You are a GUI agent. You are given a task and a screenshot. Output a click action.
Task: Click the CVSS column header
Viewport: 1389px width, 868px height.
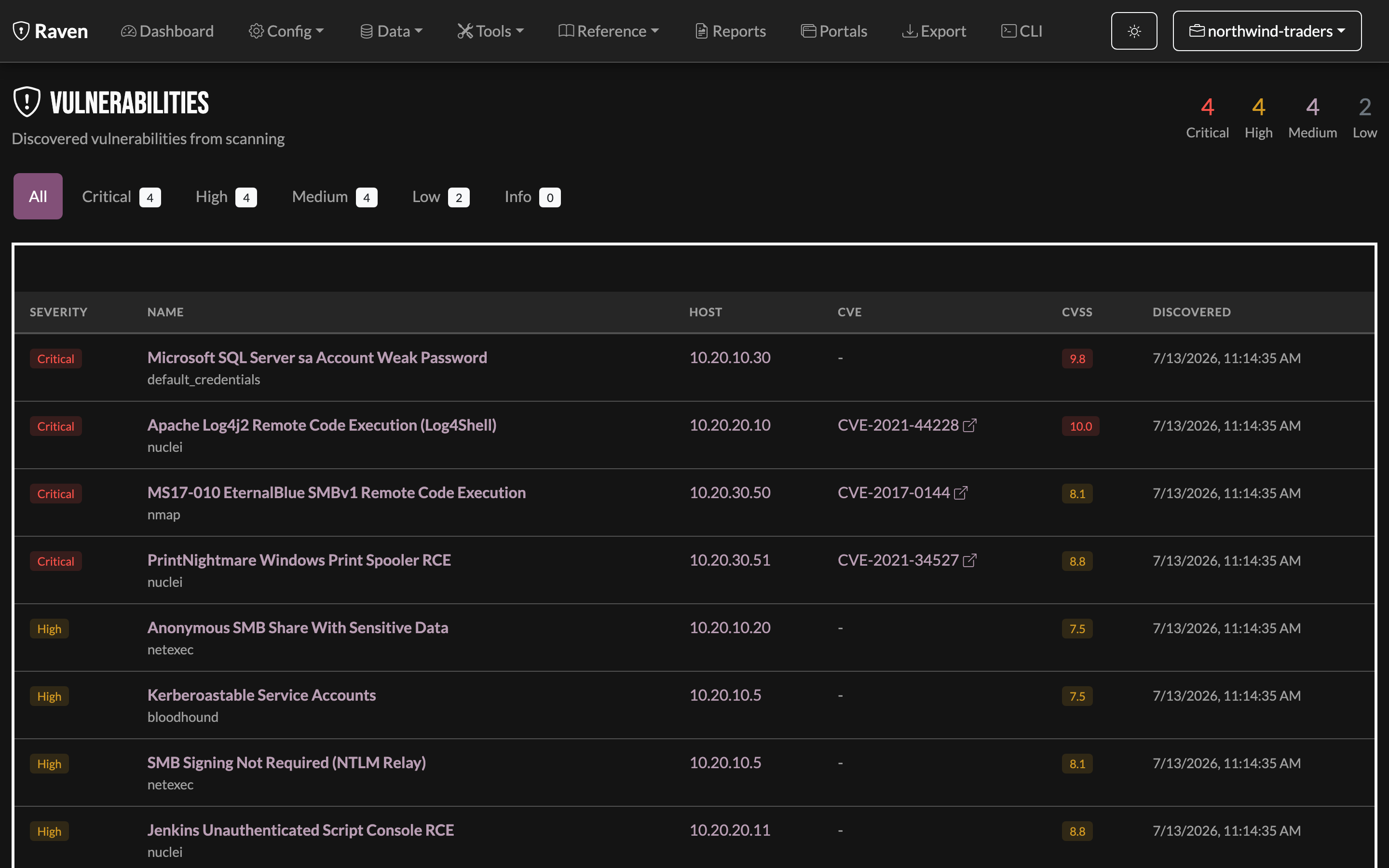tap(1077, 312)
